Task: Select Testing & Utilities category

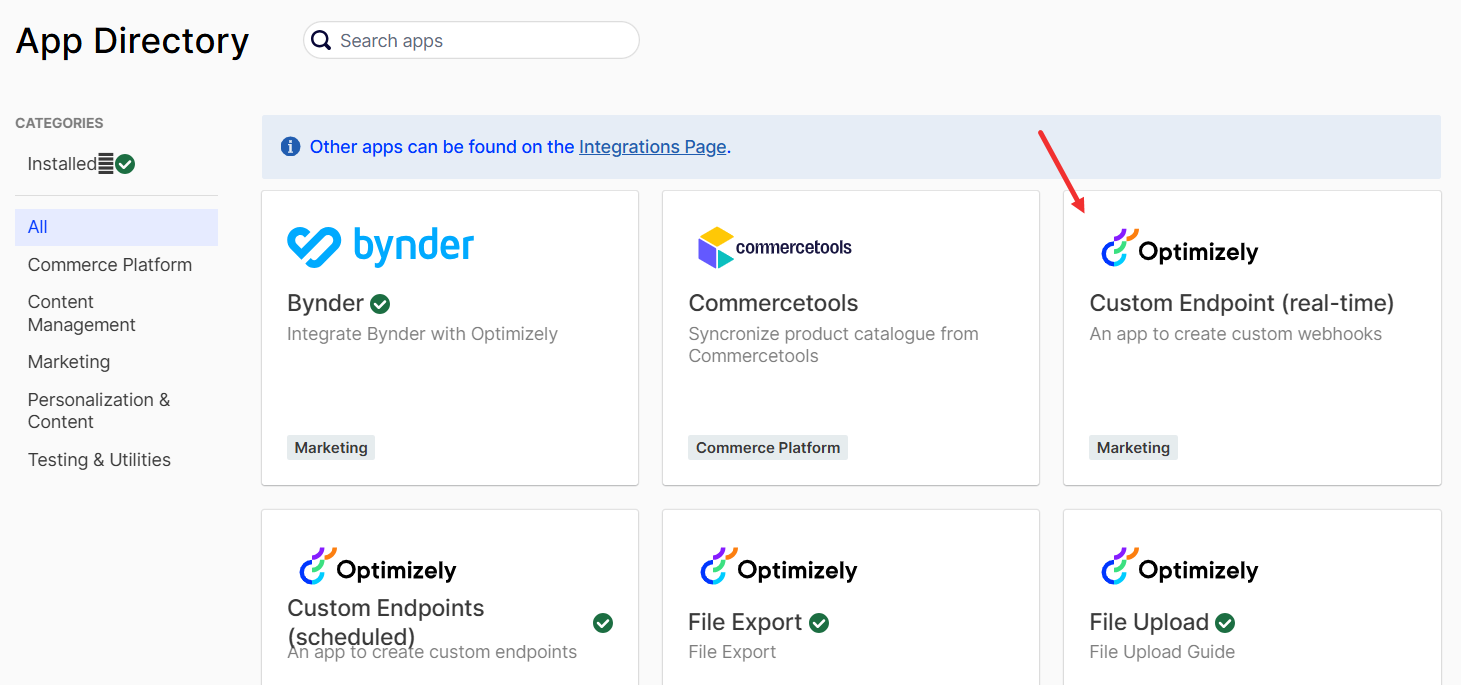Action: (x=99, y=460)
